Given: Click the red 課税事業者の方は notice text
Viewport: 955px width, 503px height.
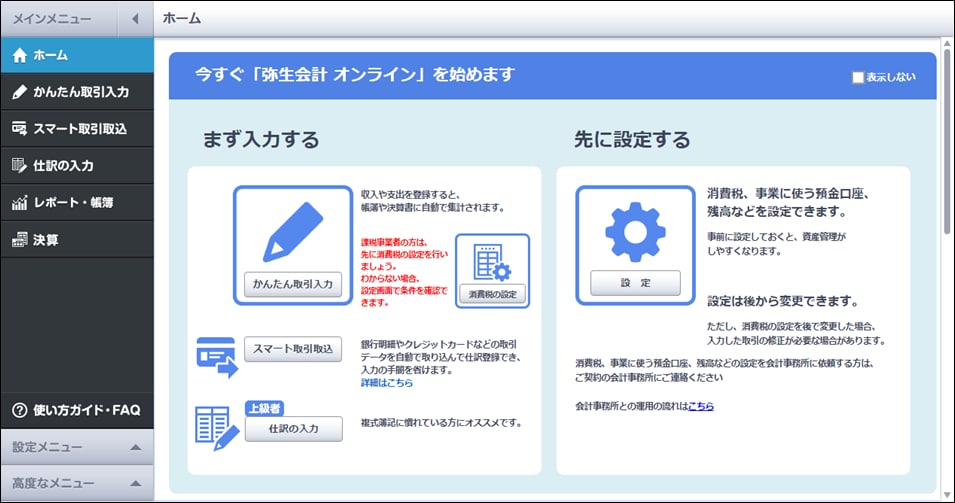Looking at the screenshot, I should coord(404,272).
